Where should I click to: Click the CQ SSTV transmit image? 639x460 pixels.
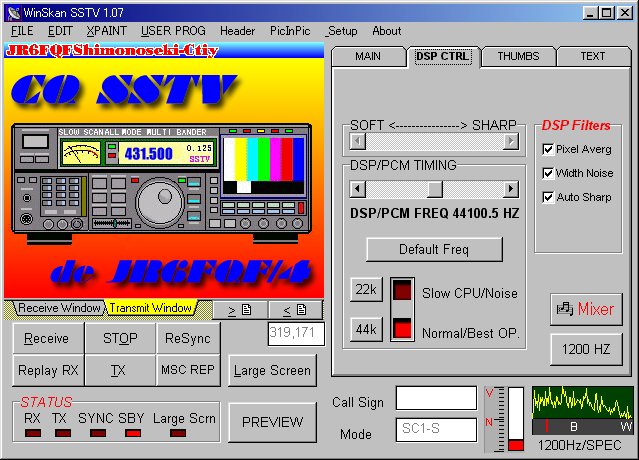click(x=164, y=171)
